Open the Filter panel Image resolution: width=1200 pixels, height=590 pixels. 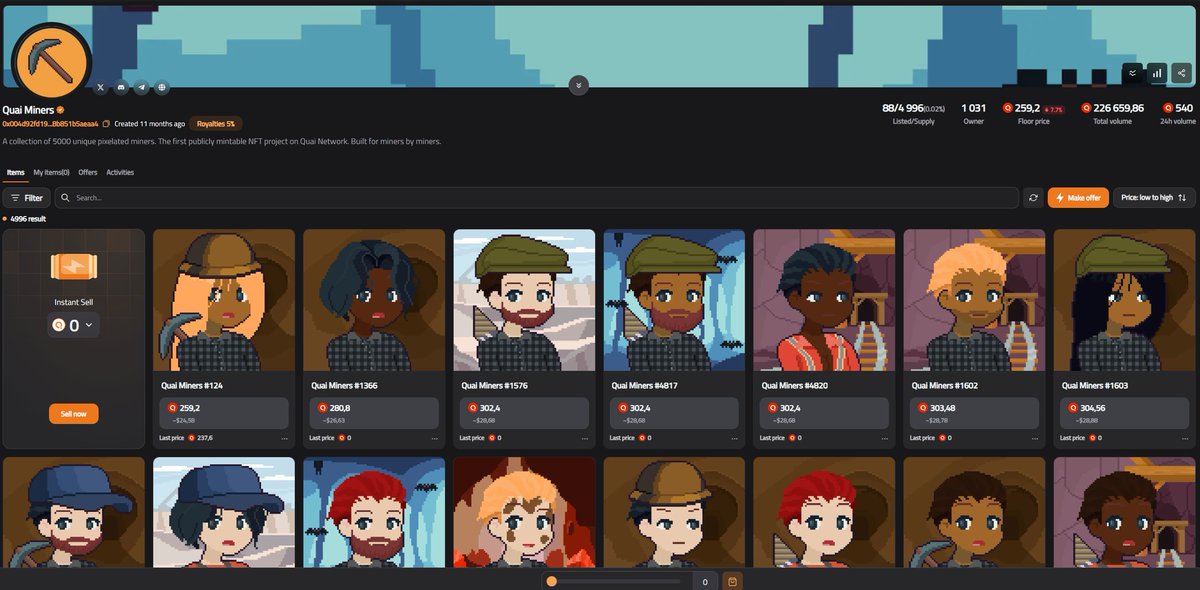(27, 198)
